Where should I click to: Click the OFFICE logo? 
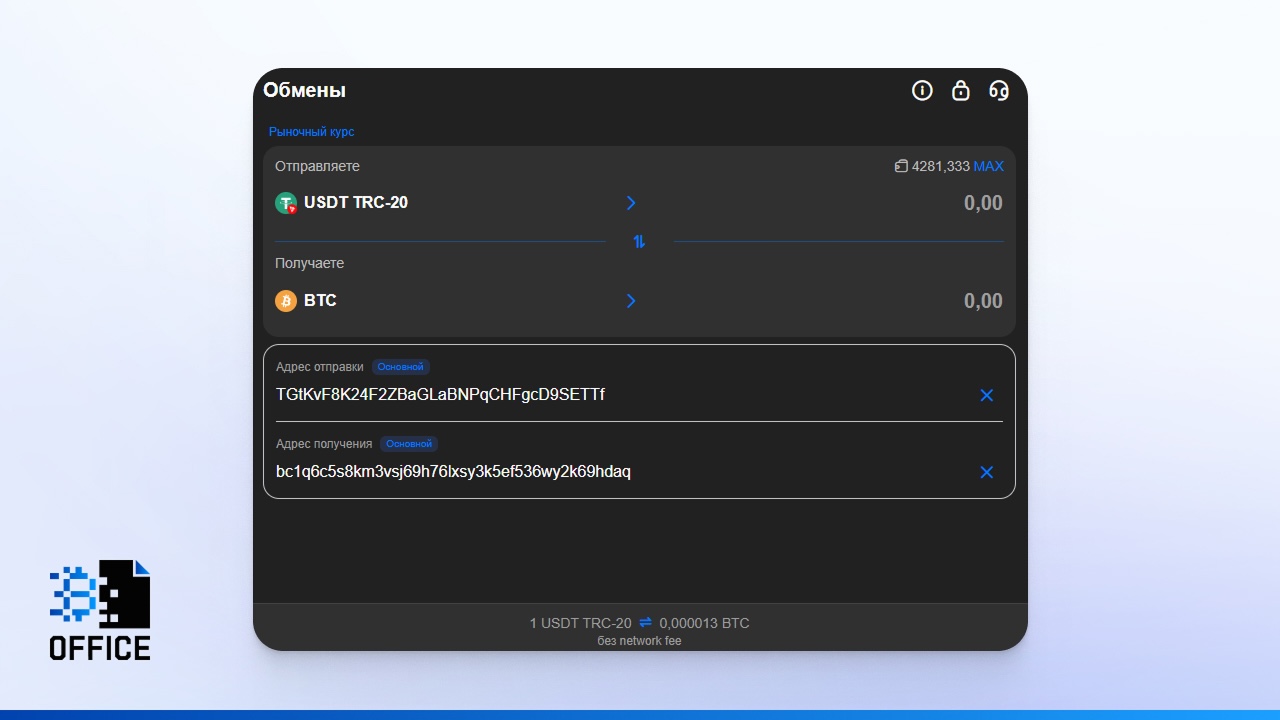[100, 610]
